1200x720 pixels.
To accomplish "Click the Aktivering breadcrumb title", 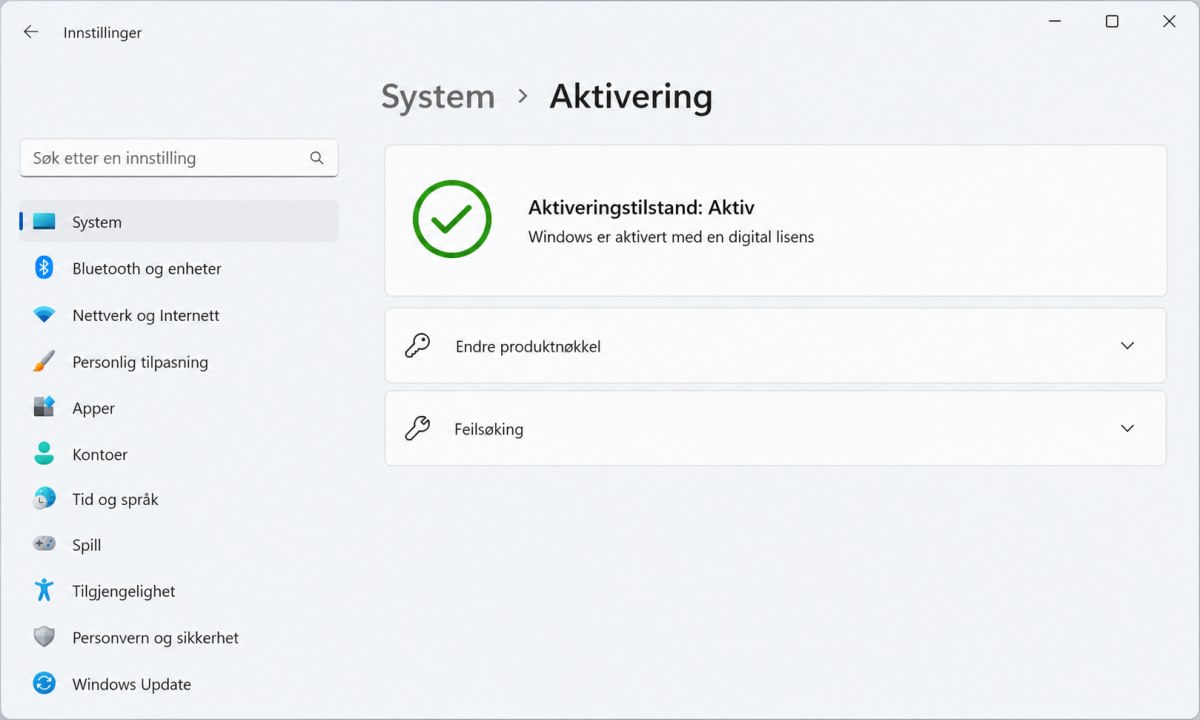I will [x=631, y=97].
